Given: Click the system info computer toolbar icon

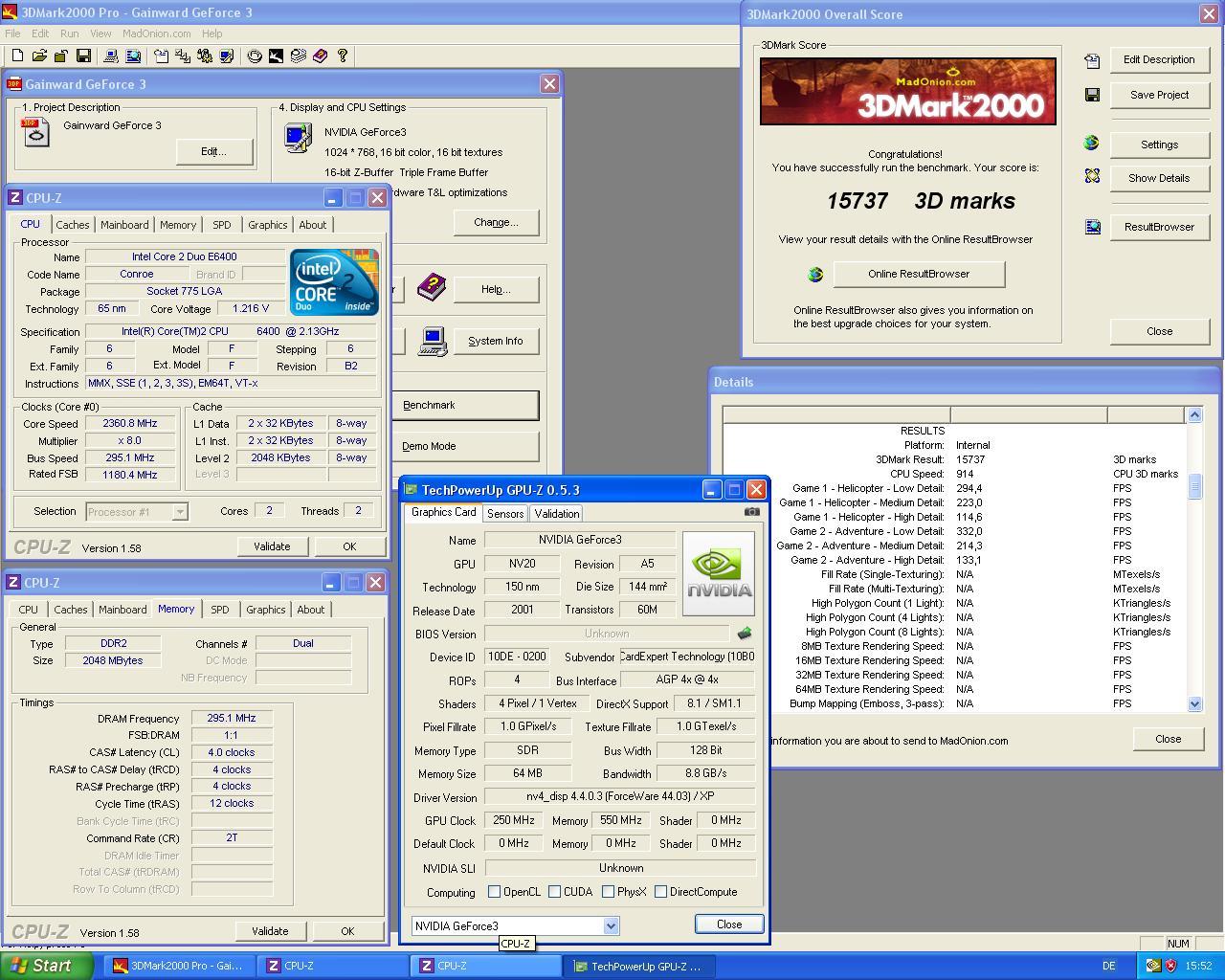Looking at the screenshot, I should [x=111, y=56].
